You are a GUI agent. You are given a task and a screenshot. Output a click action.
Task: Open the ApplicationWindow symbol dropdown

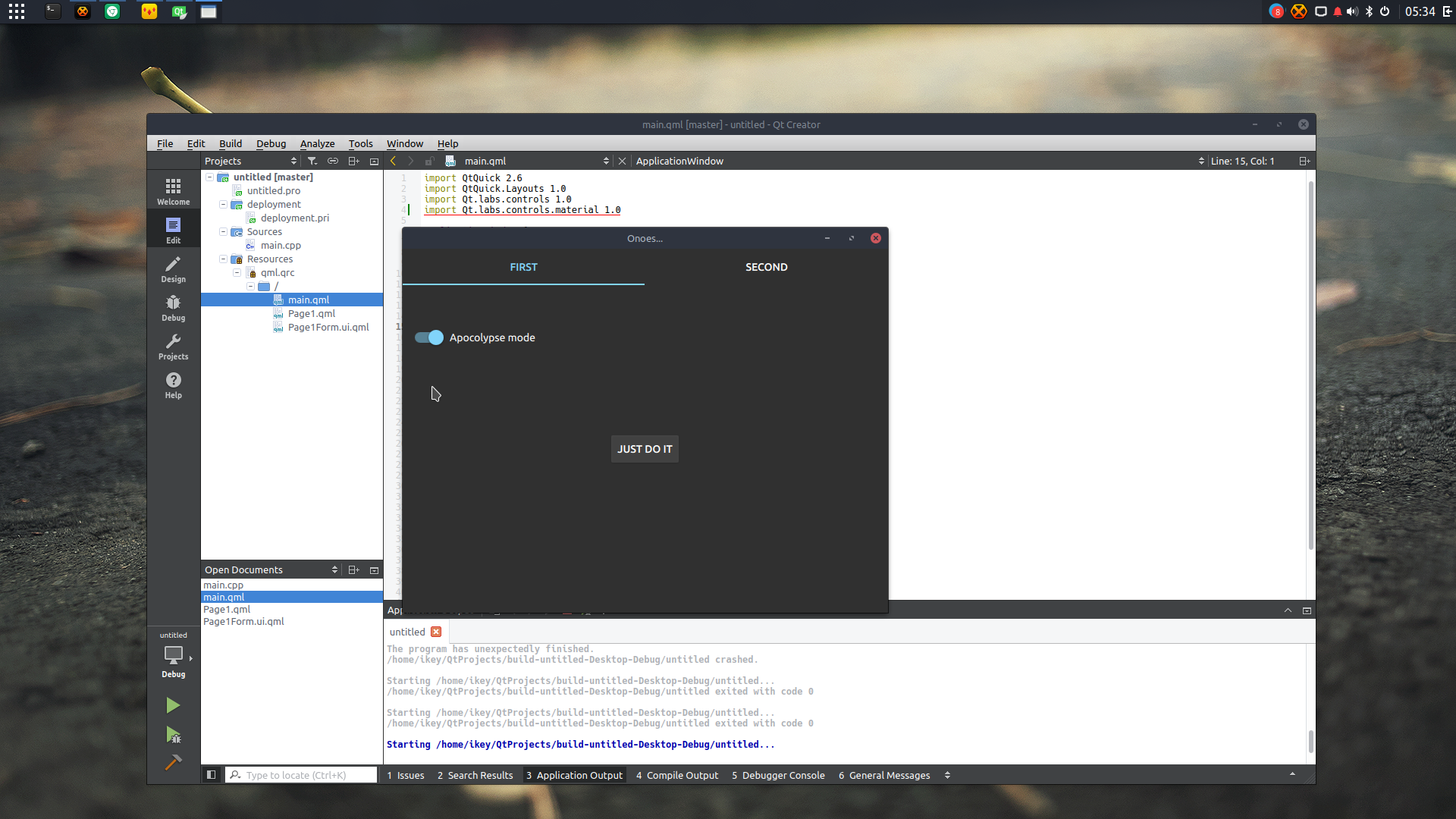[x=919, y=161]
